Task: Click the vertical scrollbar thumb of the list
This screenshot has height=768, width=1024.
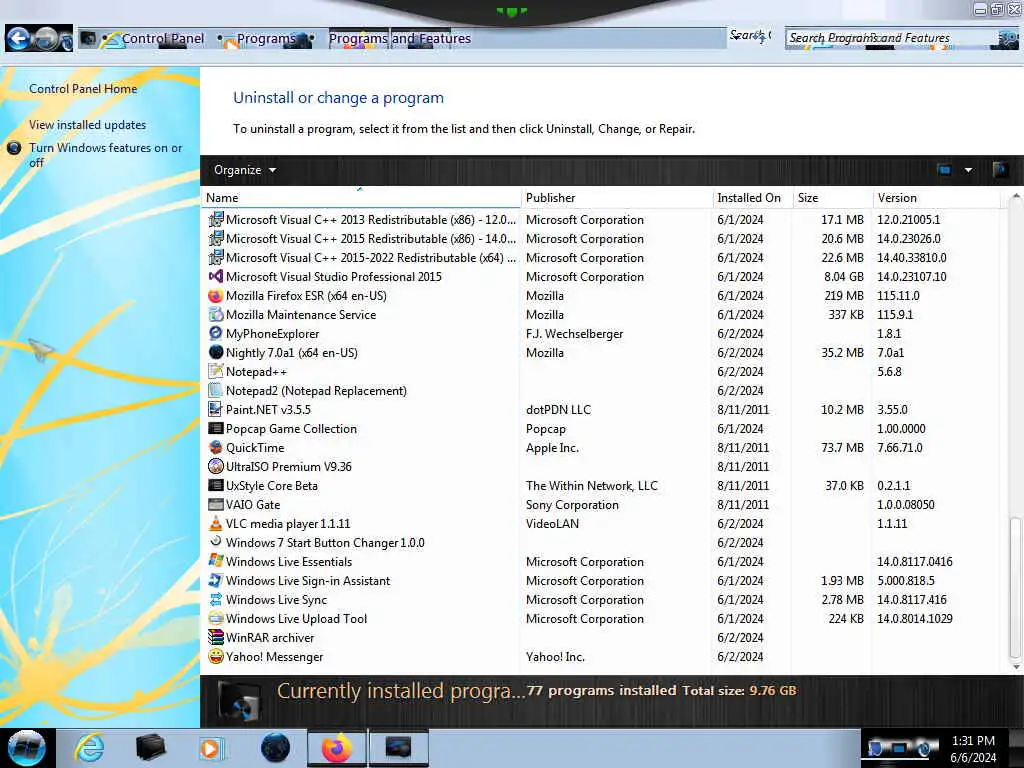Action: 1015,587
